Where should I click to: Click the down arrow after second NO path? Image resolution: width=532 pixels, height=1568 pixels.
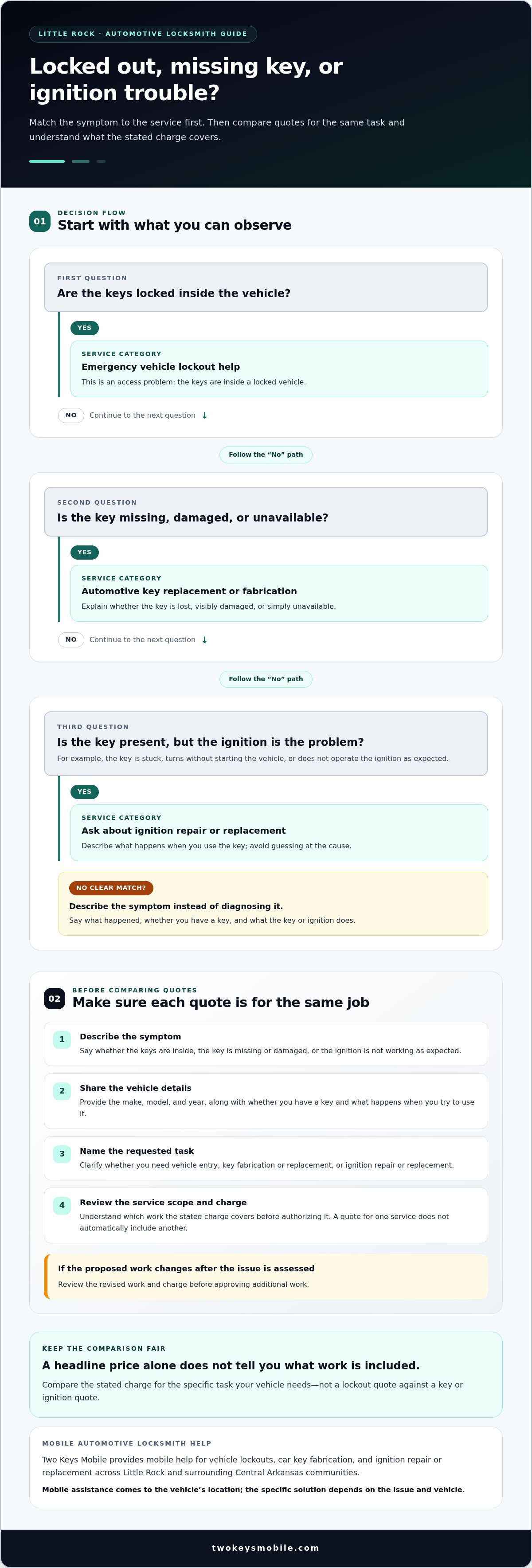point(204,640)
